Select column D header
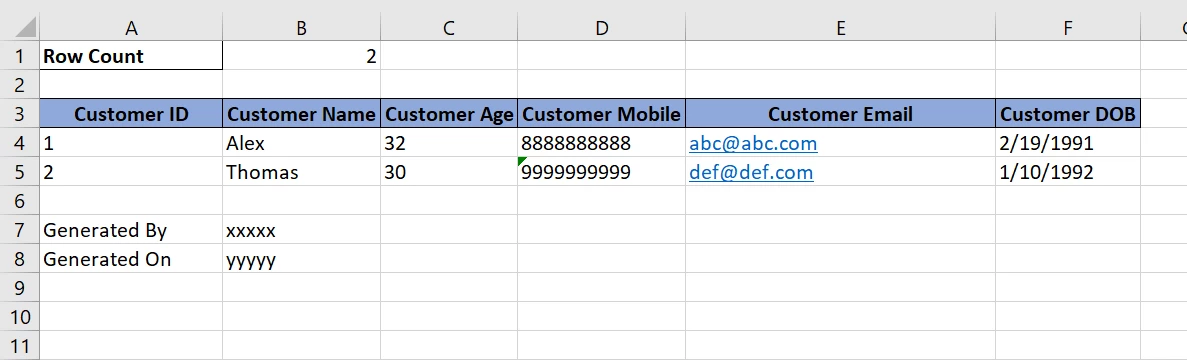This screenshot has height=360, width=1187. (x=601, y=28)
